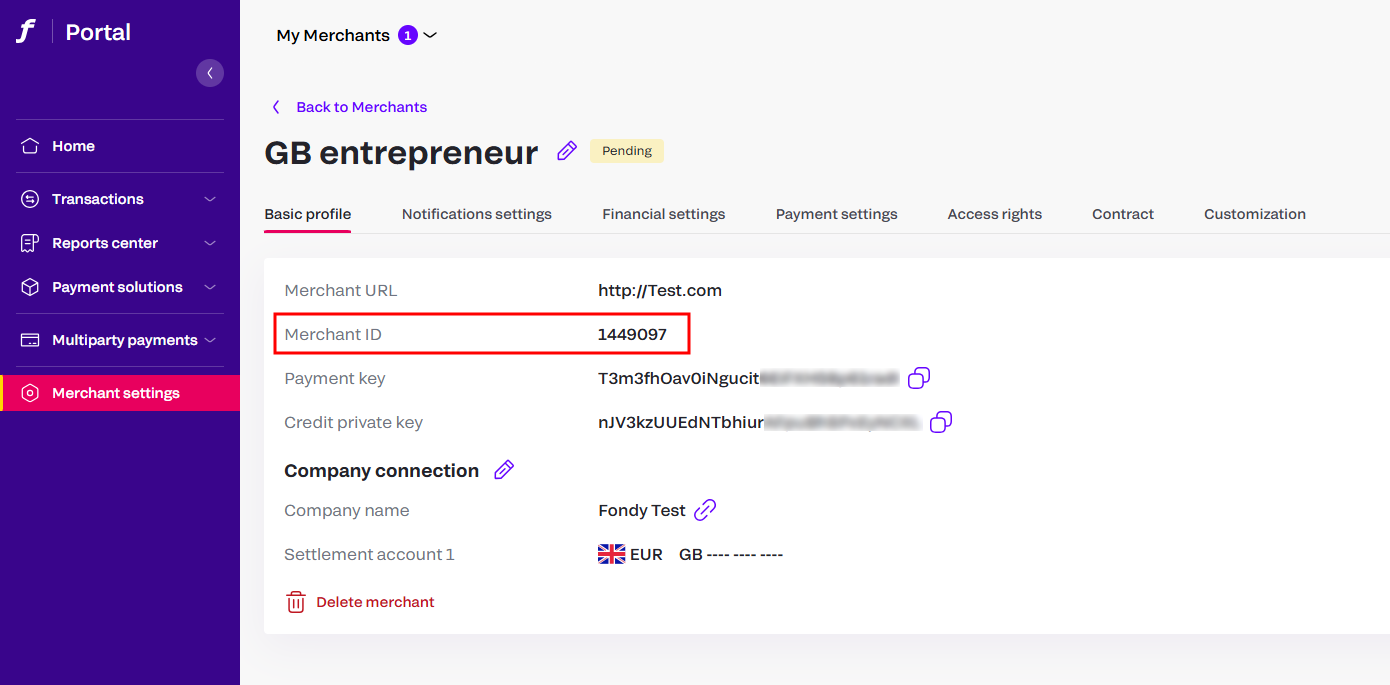The height and width of the screenshot is (685, 1390).
Task: Edit Company connection with pencil icon
Action: coord(504,470)
